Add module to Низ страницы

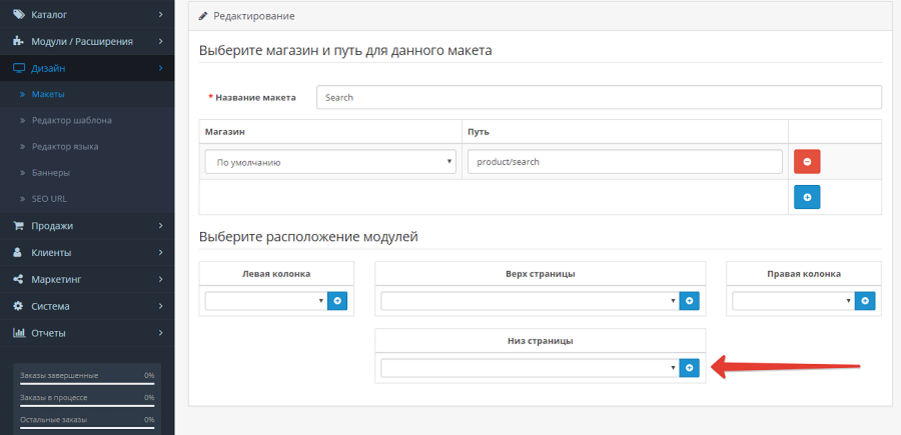pyautogui.click(x=689, y=368)
